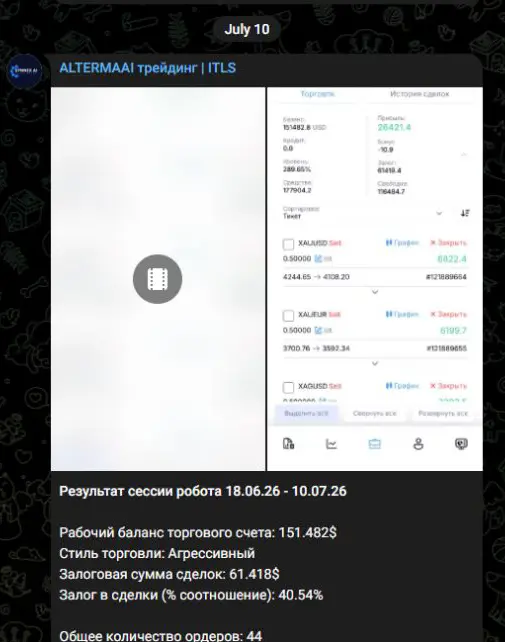The height and width of the screenshot is (642, 505).
Task: Expand the XAUUSD position details chevron
Action: click(375, 292)
